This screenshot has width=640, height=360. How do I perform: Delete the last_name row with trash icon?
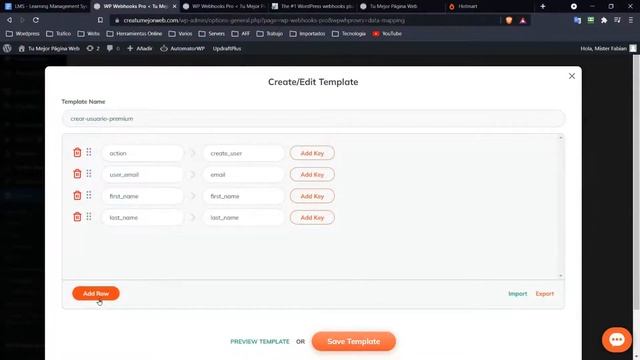pyautogui.click(x=77, y=217)
